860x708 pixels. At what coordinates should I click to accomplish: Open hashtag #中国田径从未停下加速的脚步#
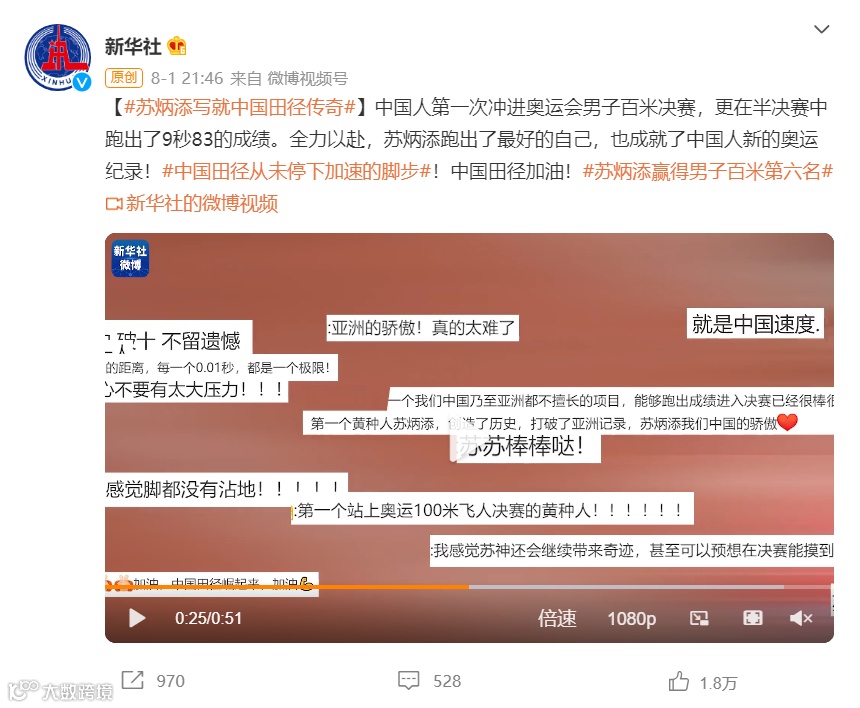(297, 171)
